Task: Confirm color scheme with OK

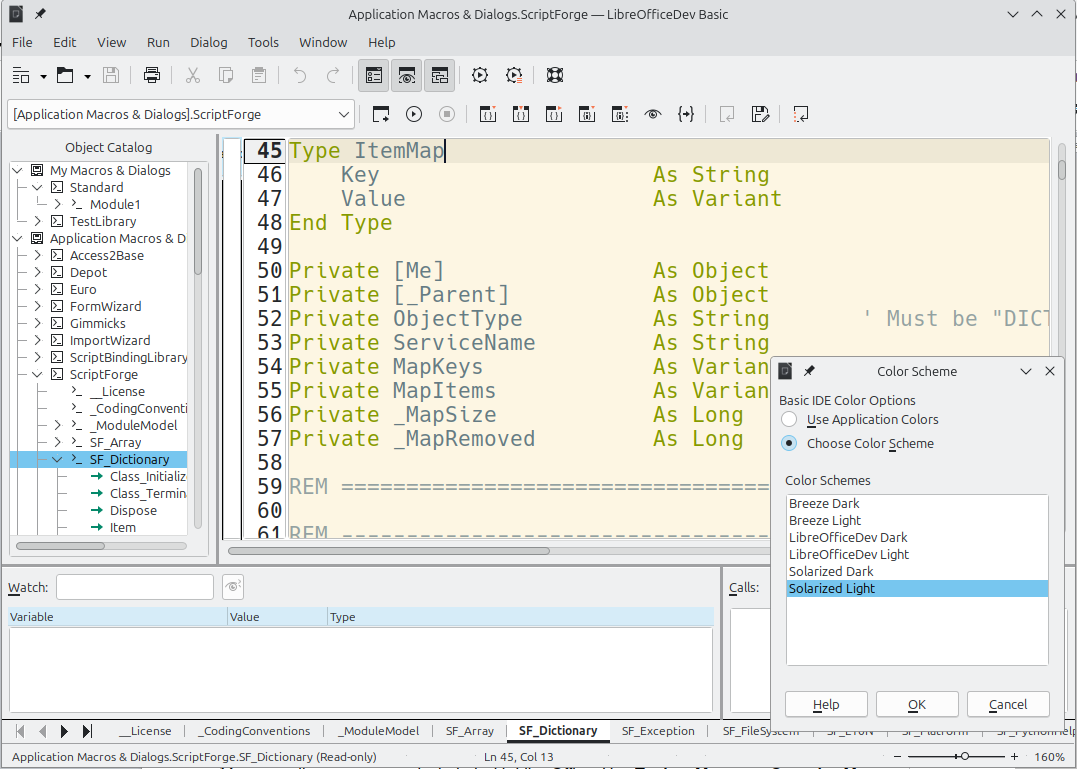Action: (916, 704)
